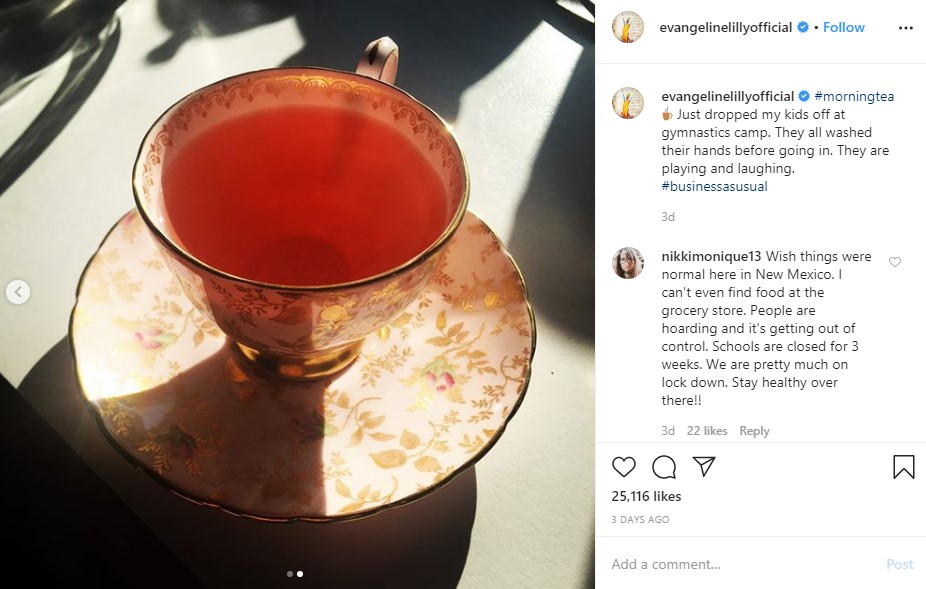Select the first carousel dot indicator

tap(289, 574)
